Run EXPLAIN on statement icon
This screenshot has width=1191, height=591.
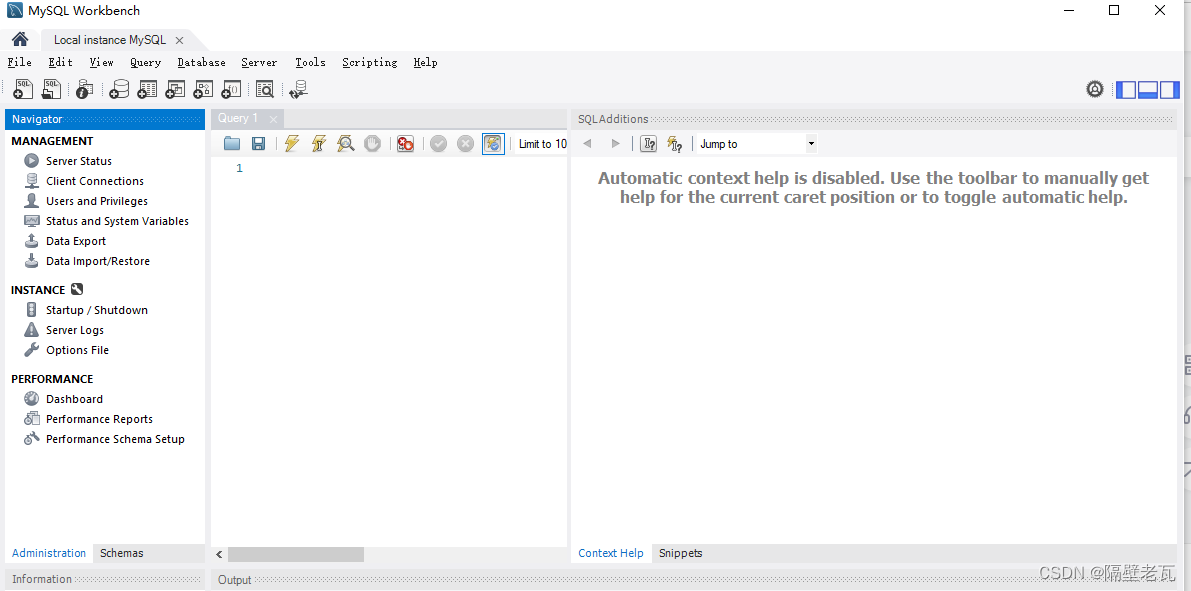[x=346, y=144]
